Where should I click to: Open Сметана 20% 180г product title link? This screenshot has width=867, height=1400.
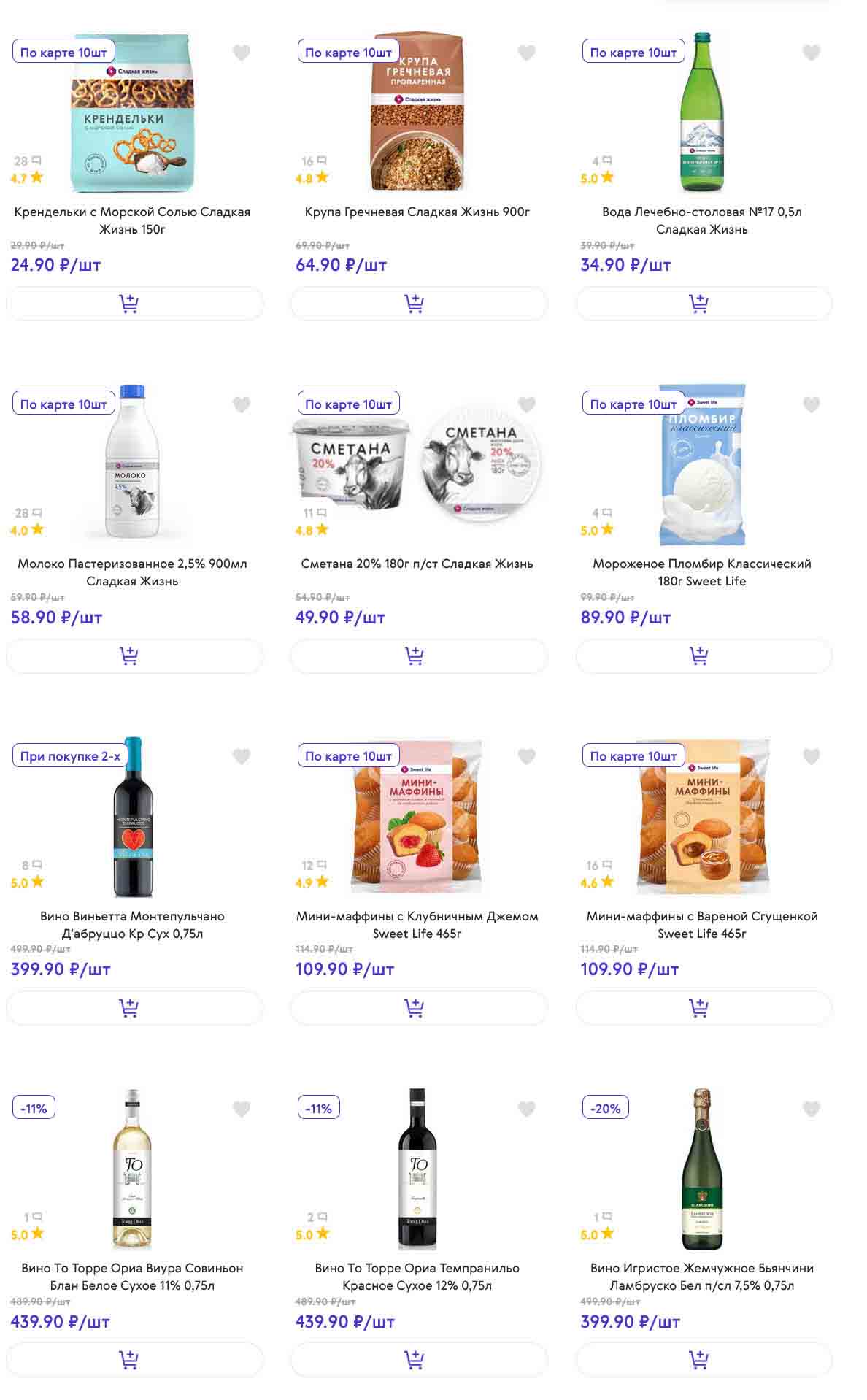417,564
